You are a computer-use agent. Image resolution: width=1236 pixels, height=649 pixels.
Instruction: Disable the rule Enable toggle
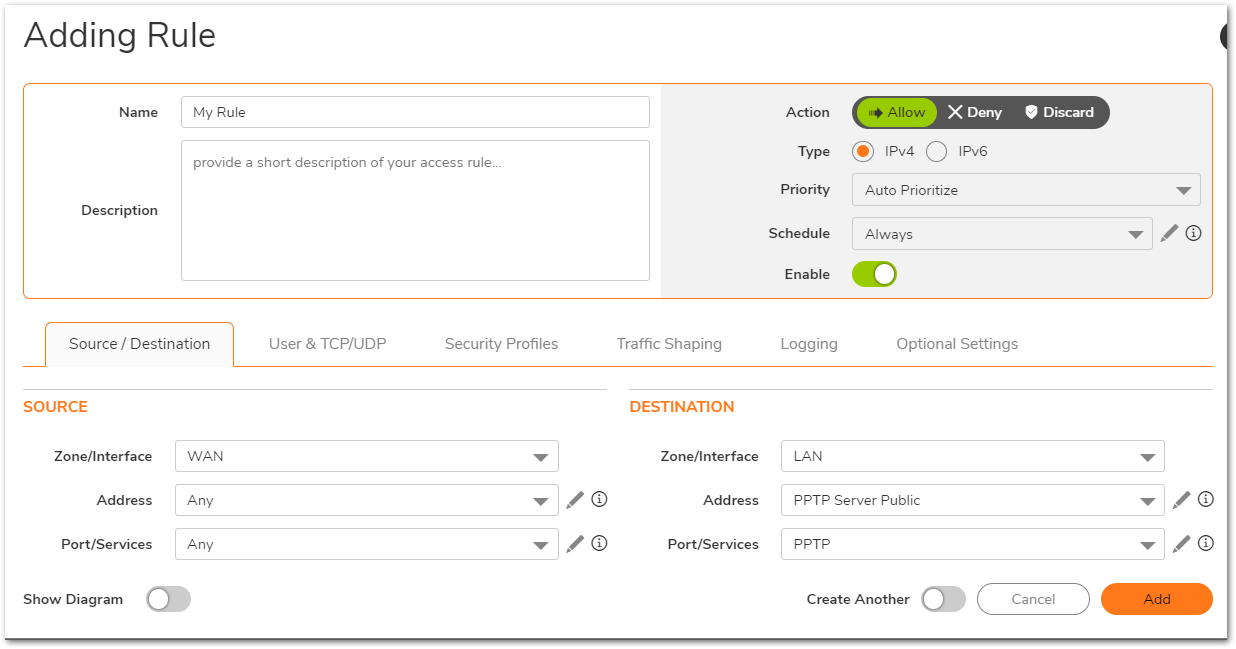[874, 274]
